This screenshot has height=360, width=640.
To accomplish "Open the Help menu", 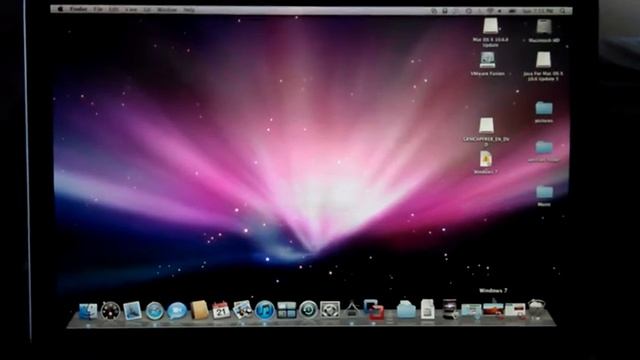I will pyautogui.click(x=189, y=10).
